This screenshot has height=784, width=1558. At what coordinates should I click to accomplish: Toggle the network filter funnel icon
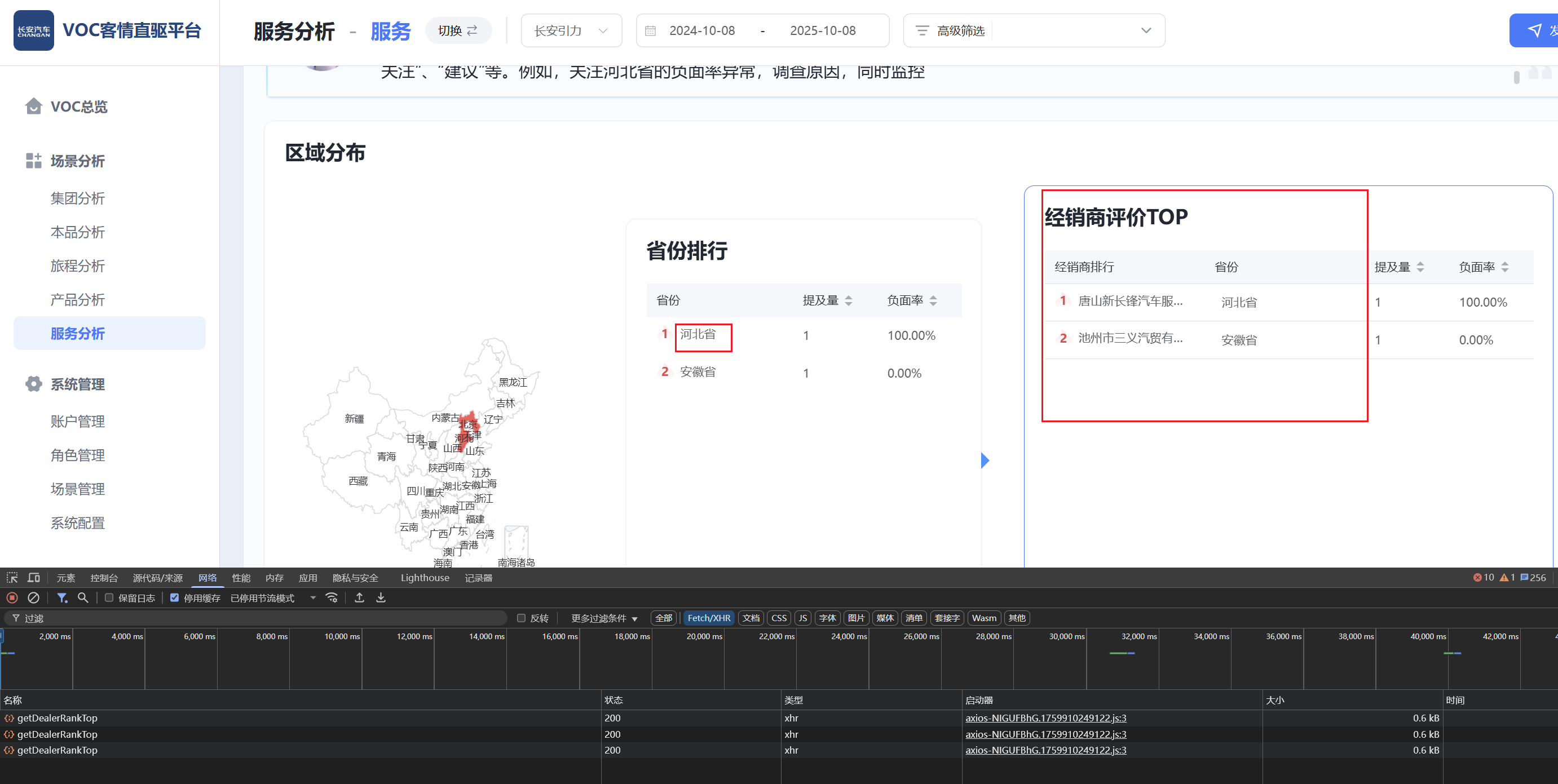[x=61, y=598]
